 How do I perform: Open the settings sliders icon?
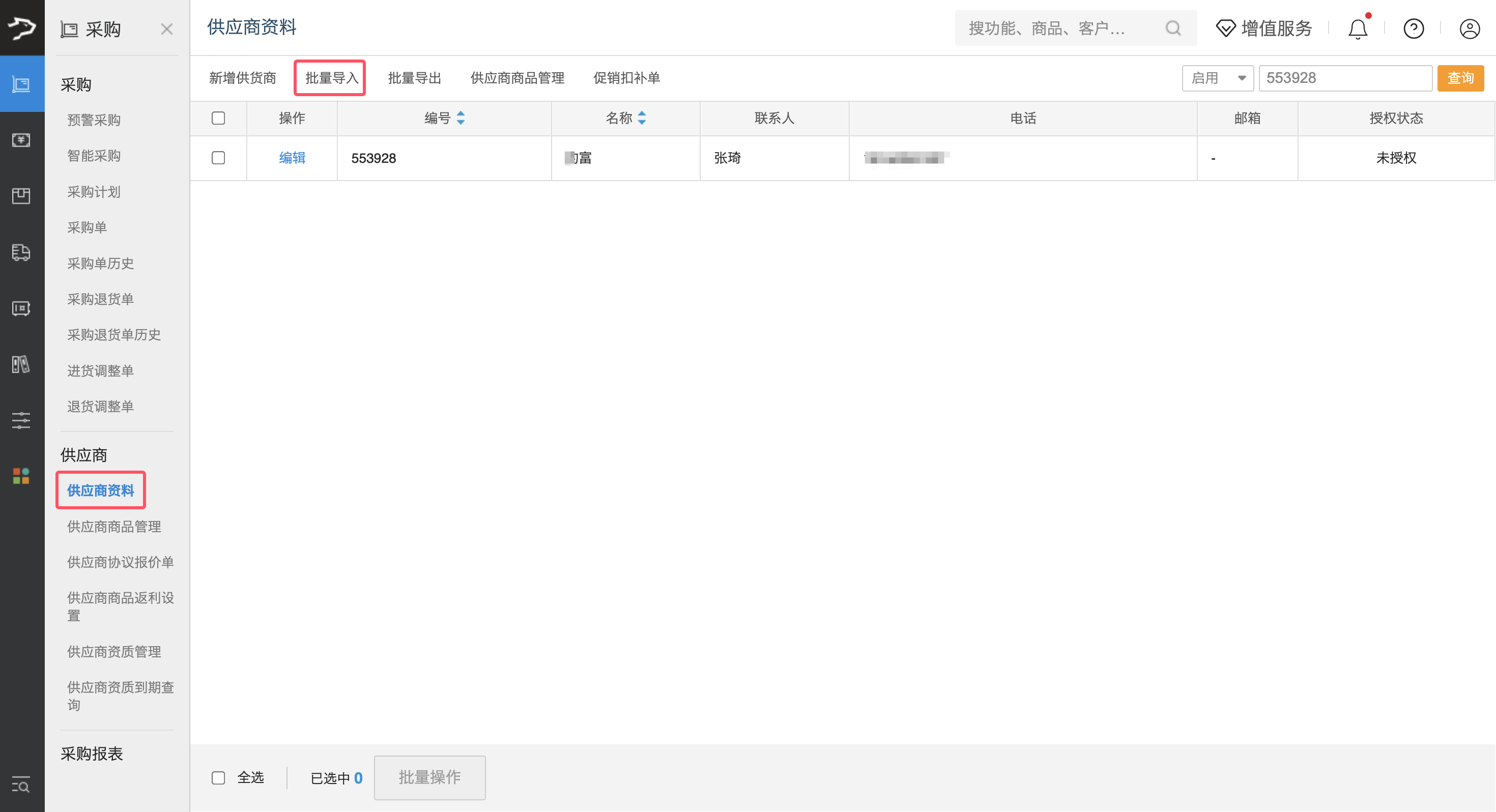point(21,420)
